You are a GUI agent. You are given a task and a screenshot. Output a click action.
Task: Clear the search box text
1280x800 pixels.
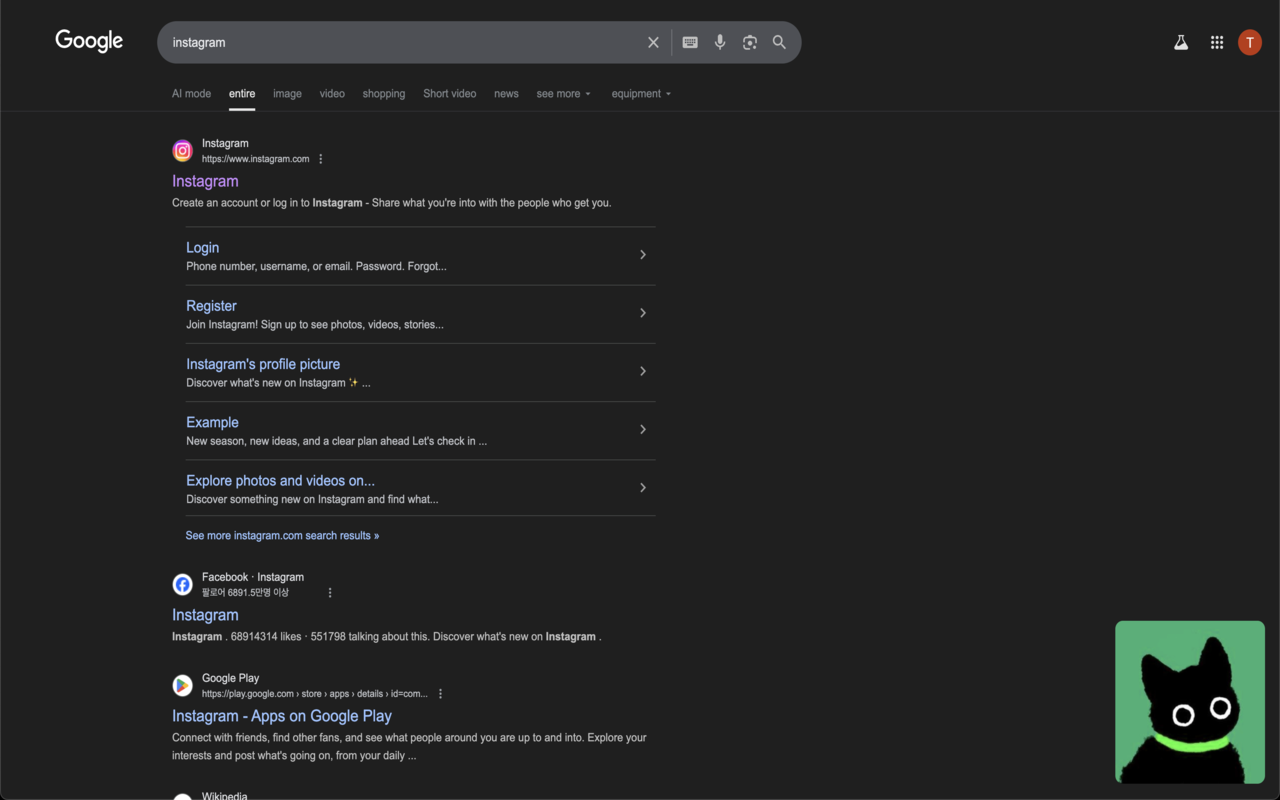tap(653, 42)
